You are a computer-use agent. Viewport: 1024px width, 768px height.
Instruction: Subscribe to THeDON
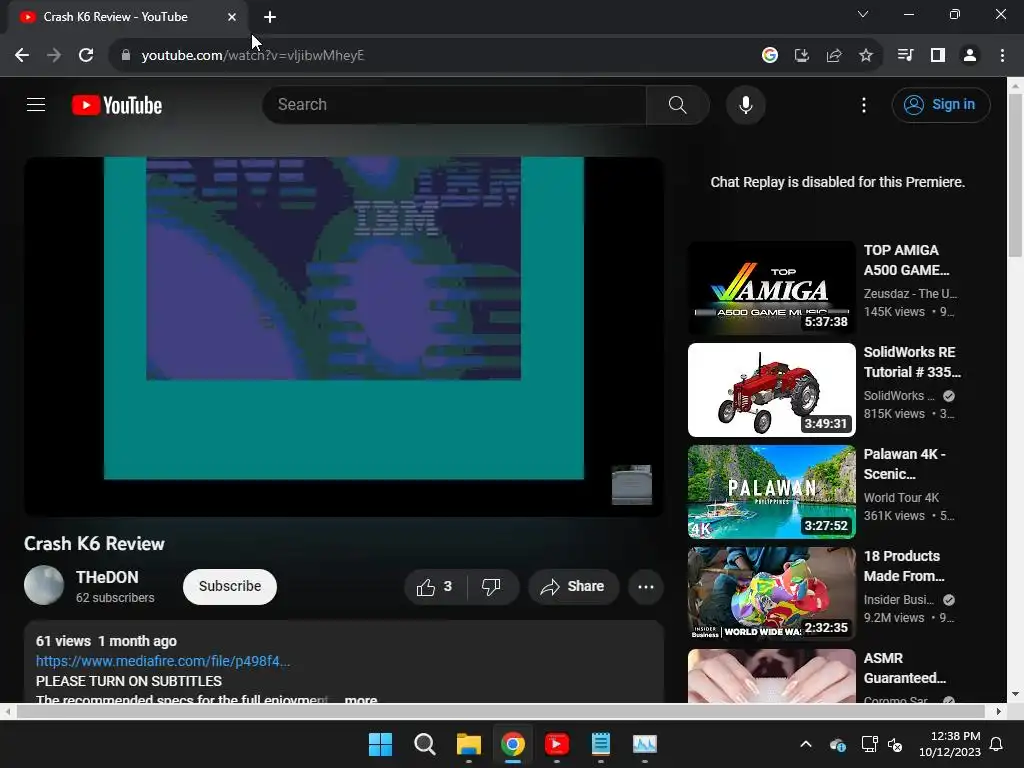pyautogui.click(x=230, y=586)
